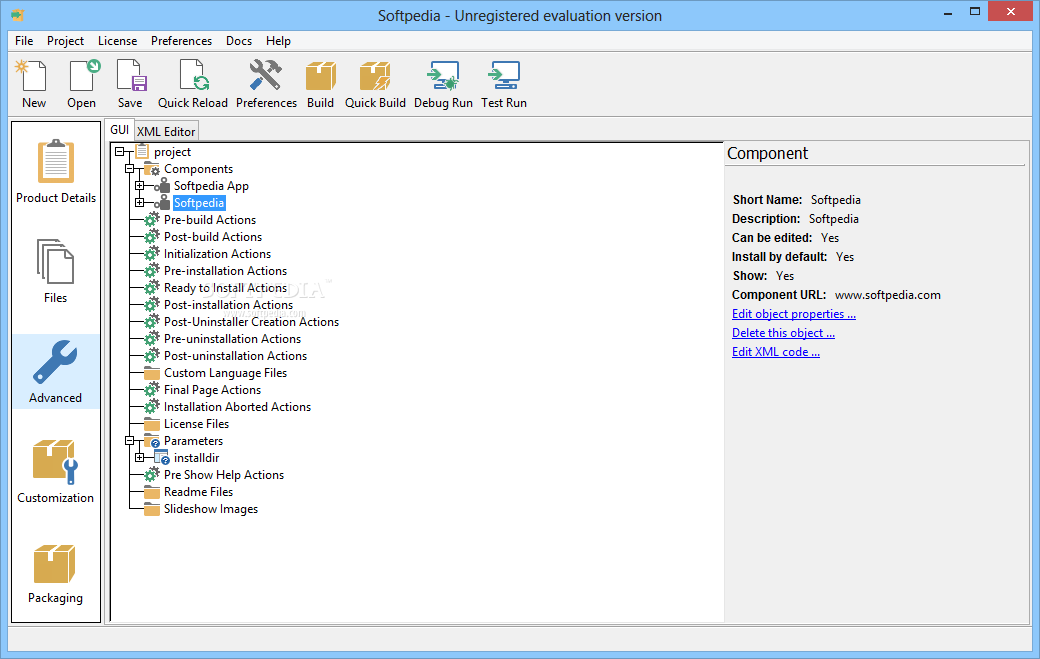Click the Readme Files folder icon

(x=152, y=492)
